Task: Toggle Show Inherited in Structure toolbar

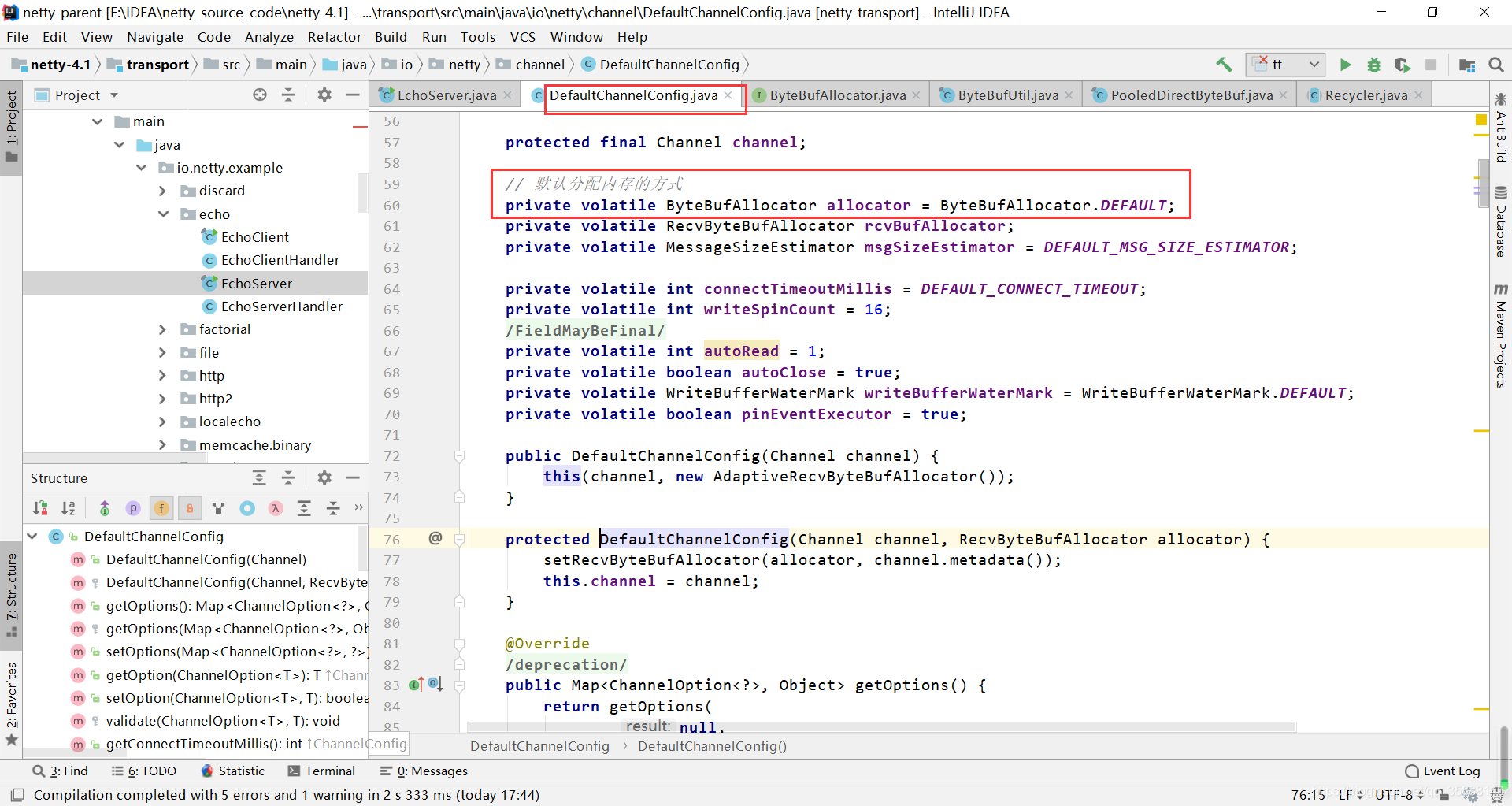Action: (x=104, y=508)
